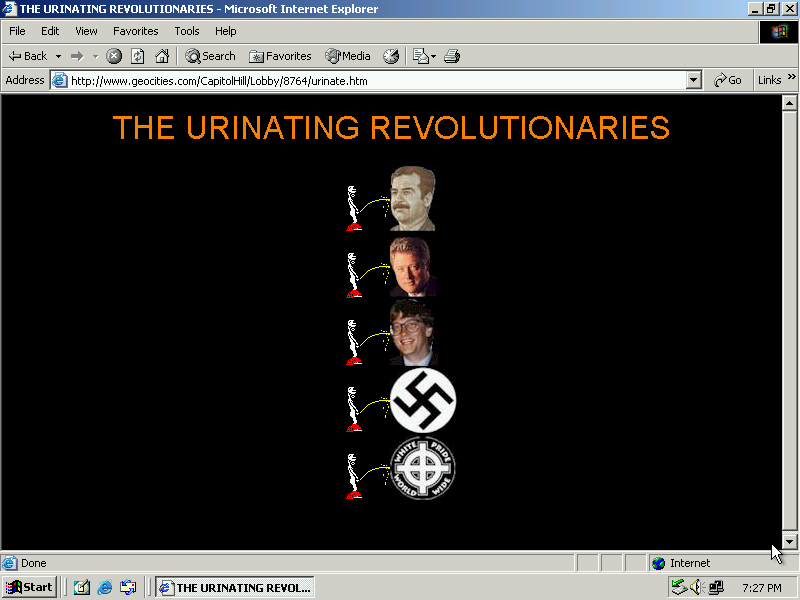Click the White Pride World Wide emblem
The image size is (800, 600).
(x=423, y=468)
